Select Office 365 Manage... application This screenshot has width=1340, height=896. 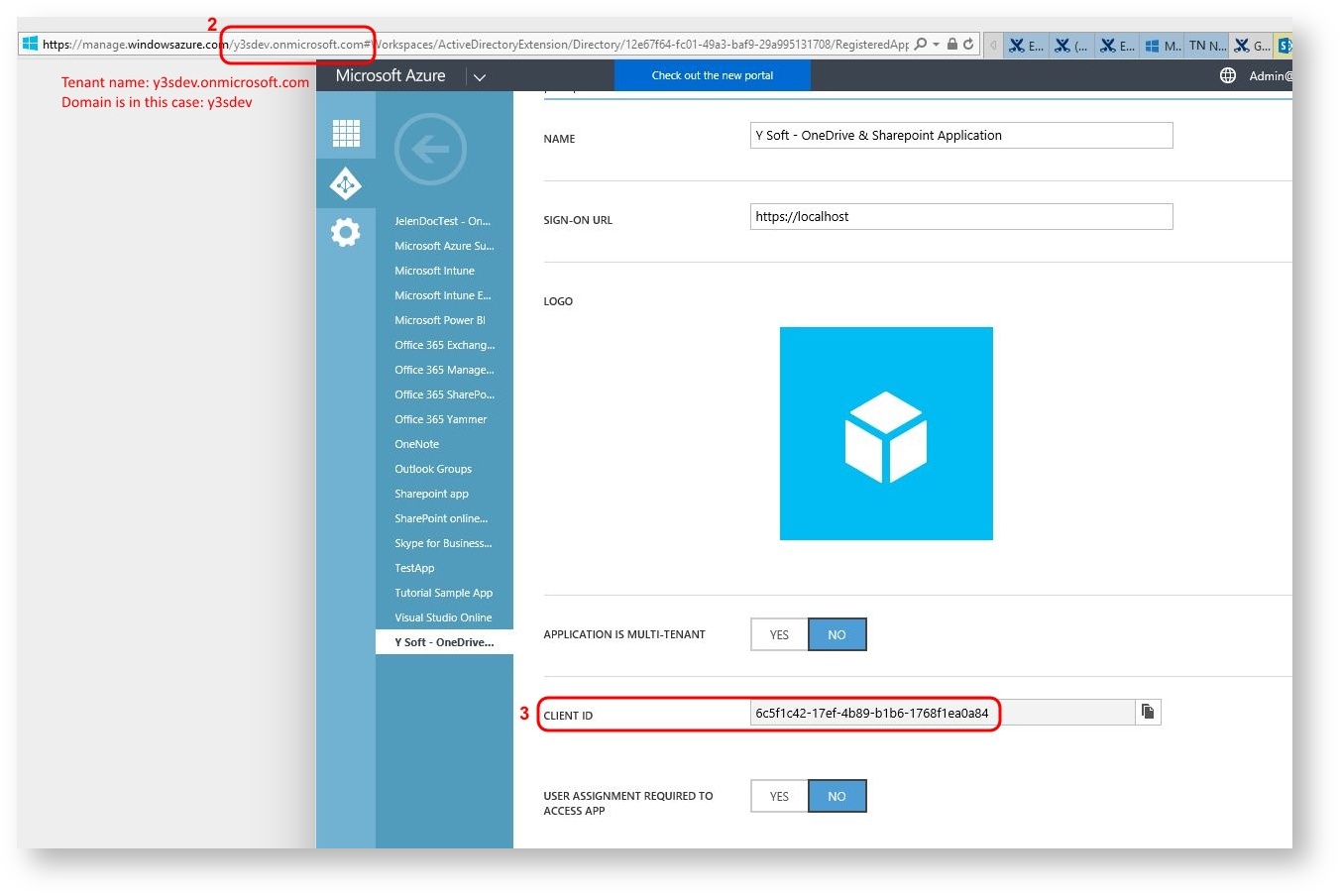point(444,370)
